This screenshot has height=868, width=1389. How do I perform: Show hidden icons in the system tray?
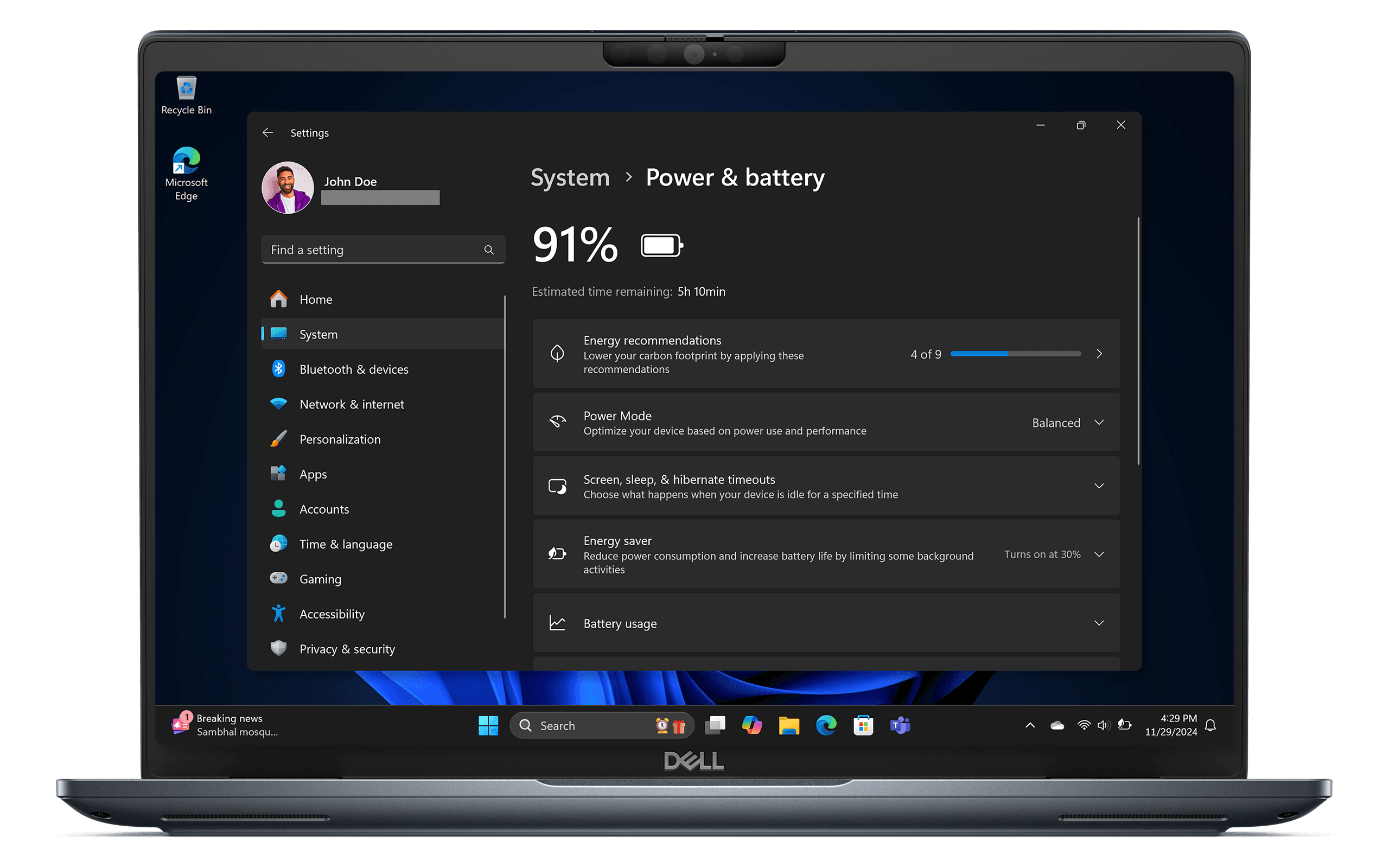tap(1030, 725)
